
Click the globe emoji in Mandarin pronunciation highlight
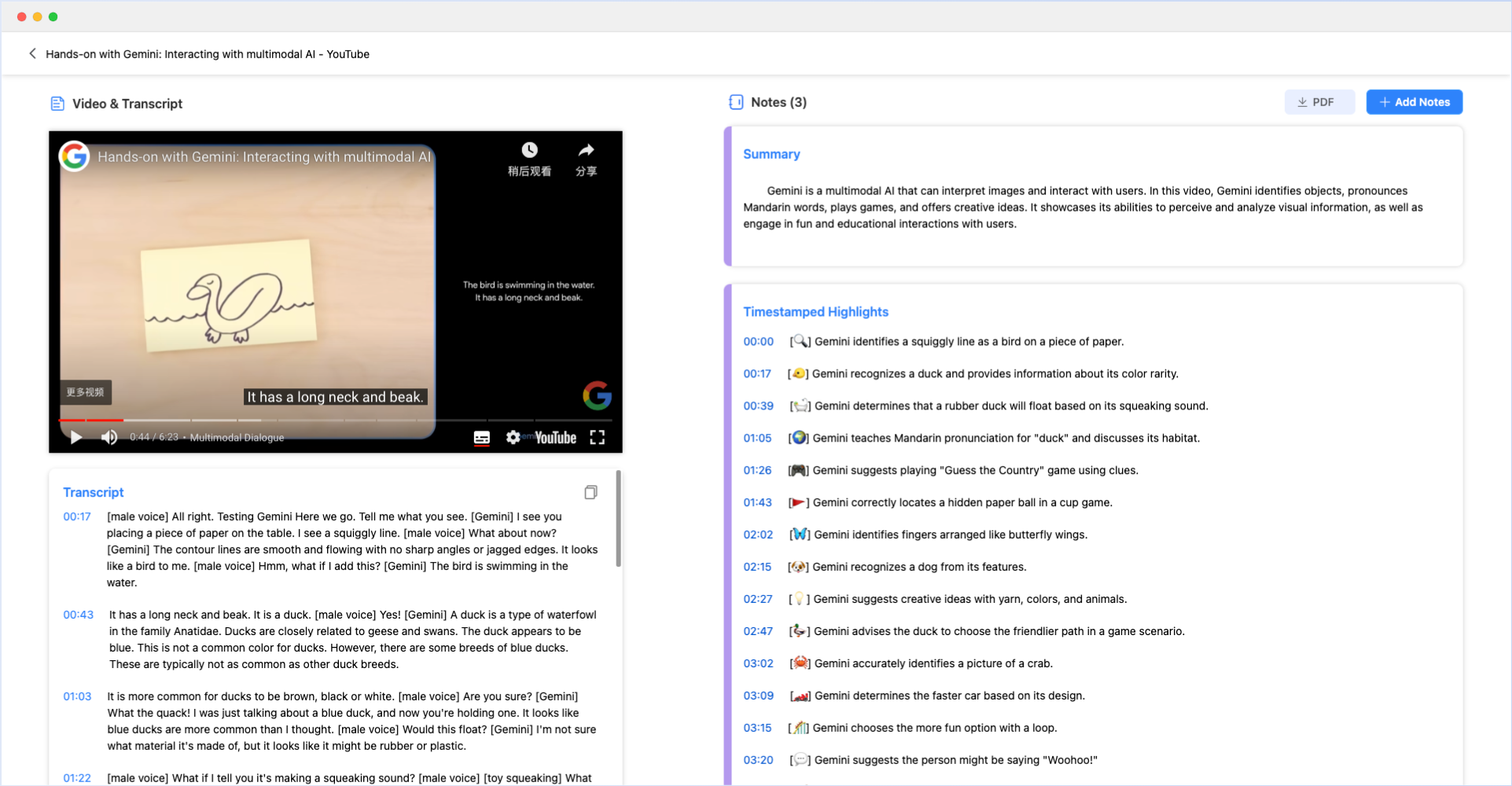pyautogui.click(x=800, y=438)
